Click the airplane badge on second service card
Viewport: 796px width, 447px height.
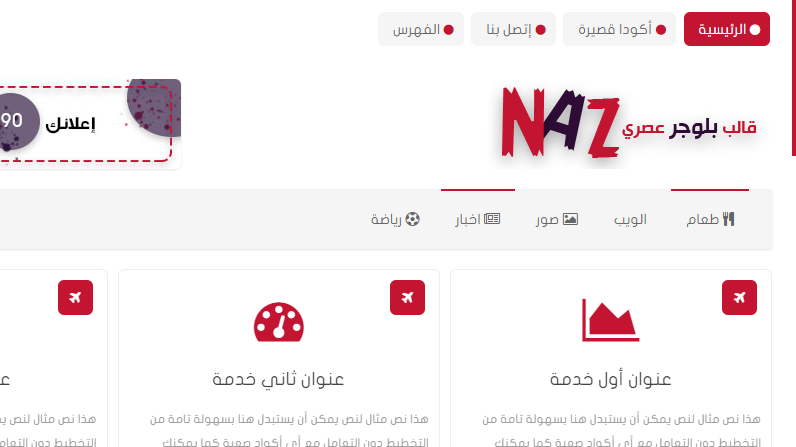407,297
